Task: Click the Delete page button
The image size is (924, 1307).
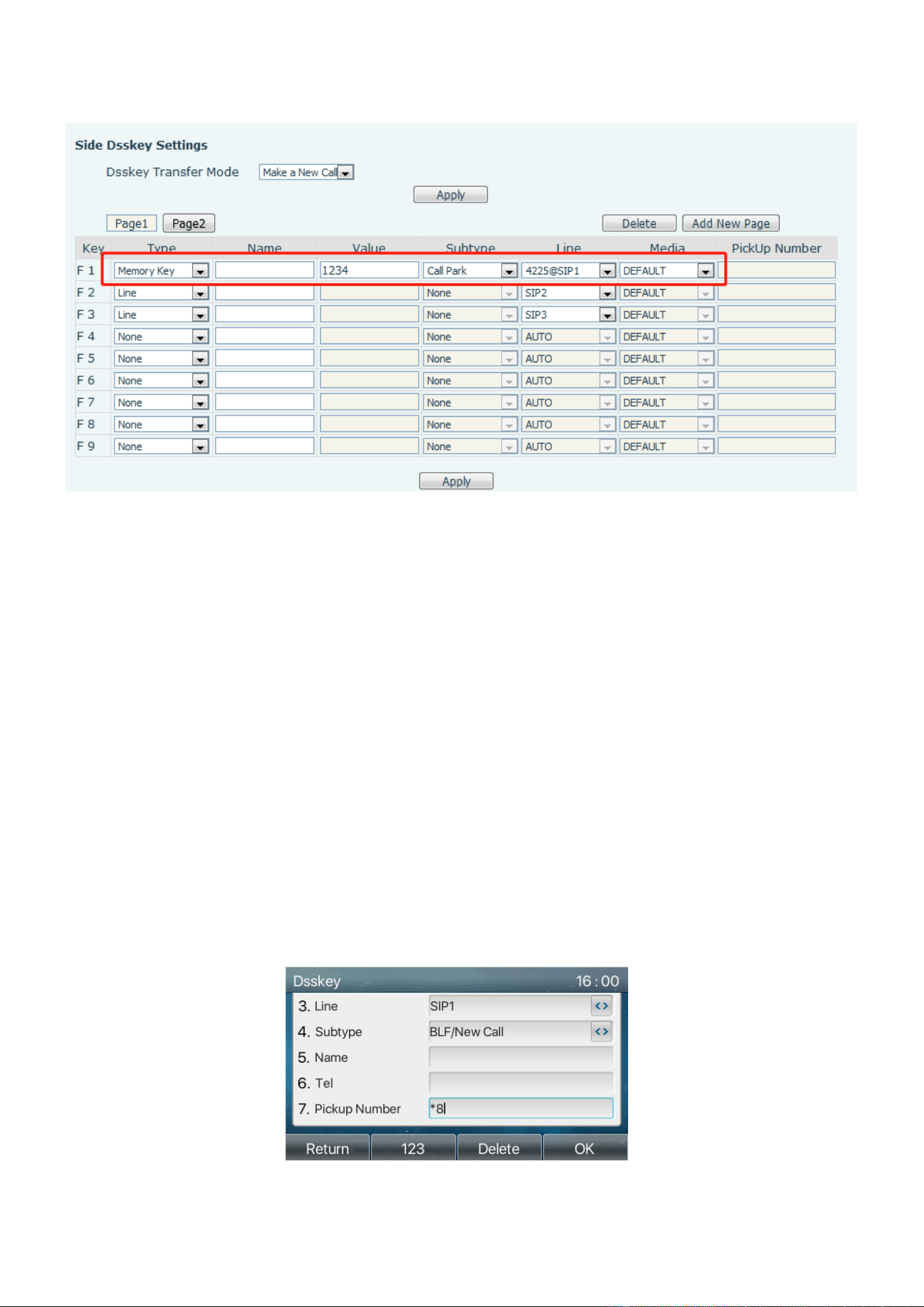Action: [639, 223]
